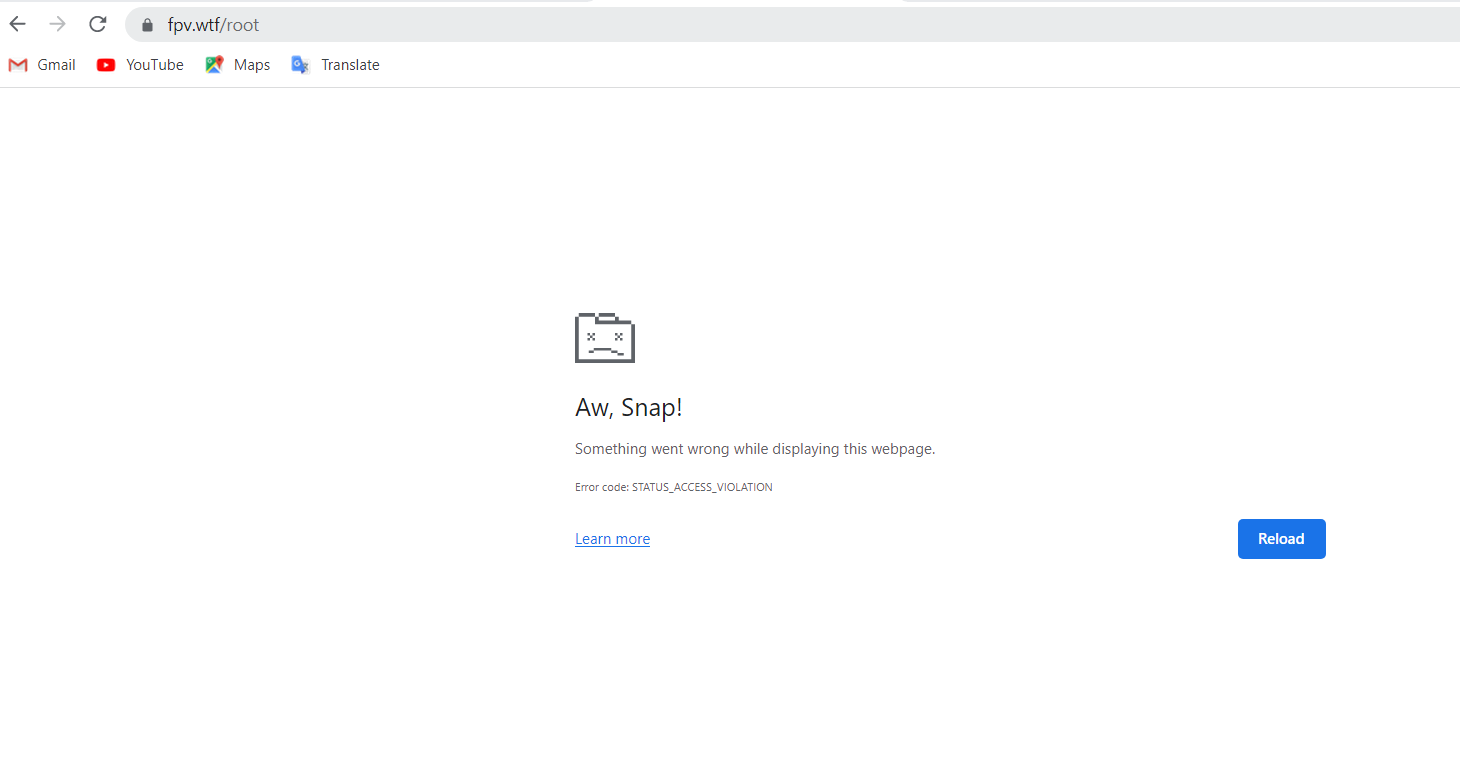The image size is (1460, 758).
Task: Open the Gmail bookmark icon
Action: tap(16, 64)
